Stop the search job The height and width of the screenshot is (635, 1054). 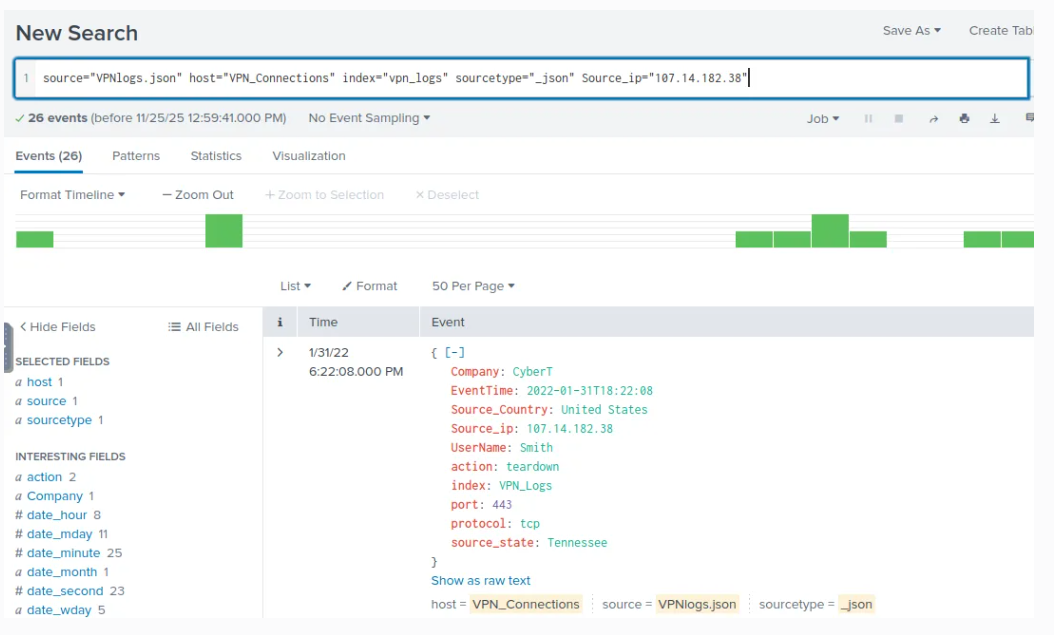point(899,118)
